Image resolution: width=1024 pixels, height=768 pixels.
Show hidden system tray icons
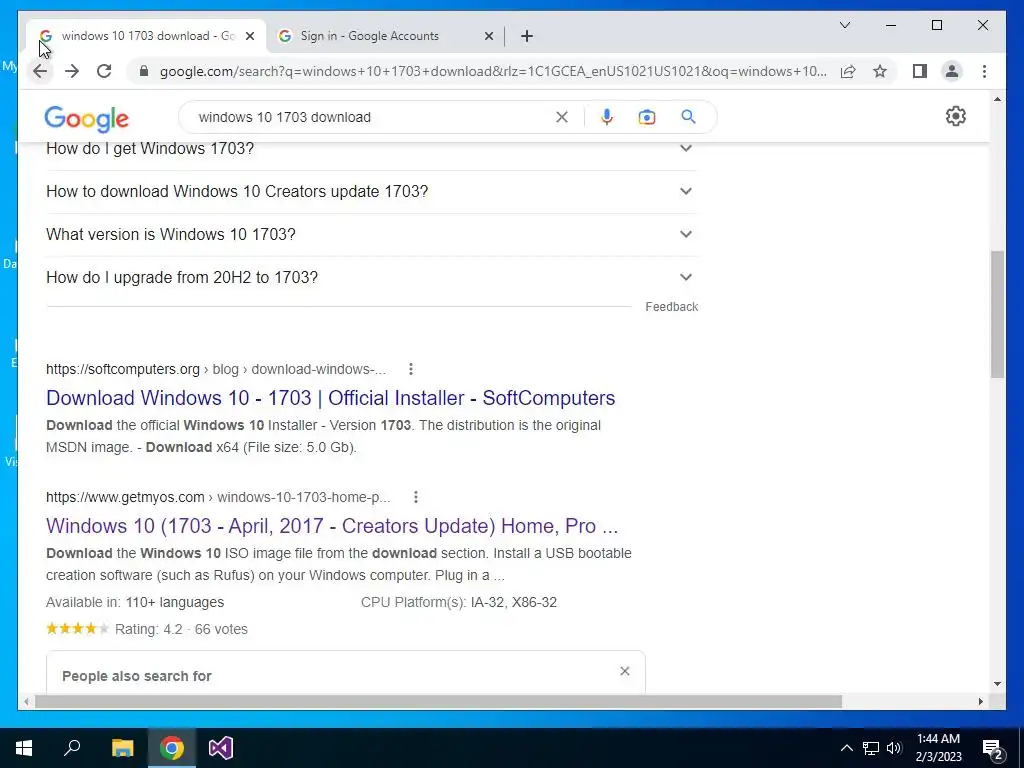(x=846, y=748)
